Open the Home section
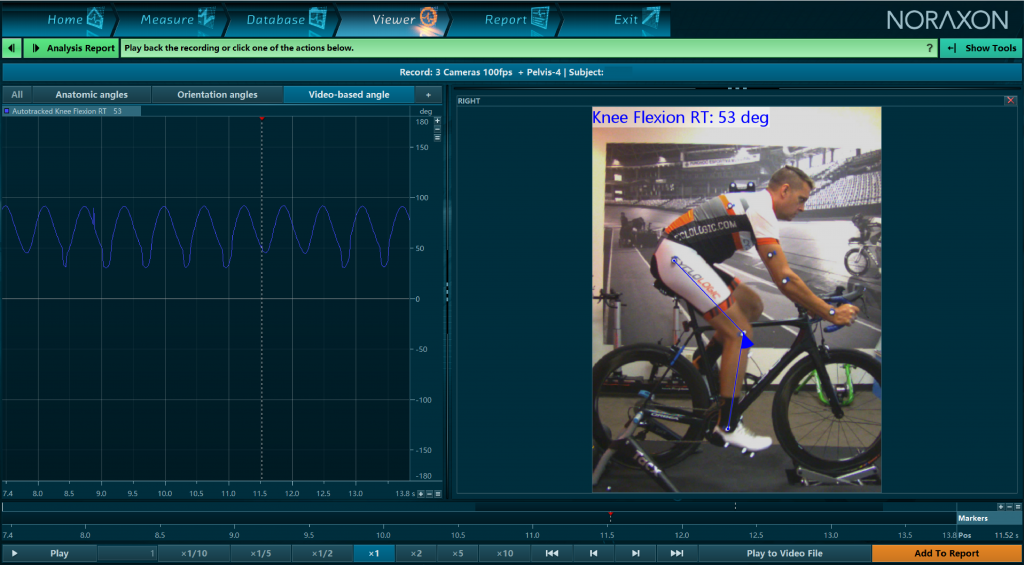The image size is (1024, 565). click(x=57, y=20)
